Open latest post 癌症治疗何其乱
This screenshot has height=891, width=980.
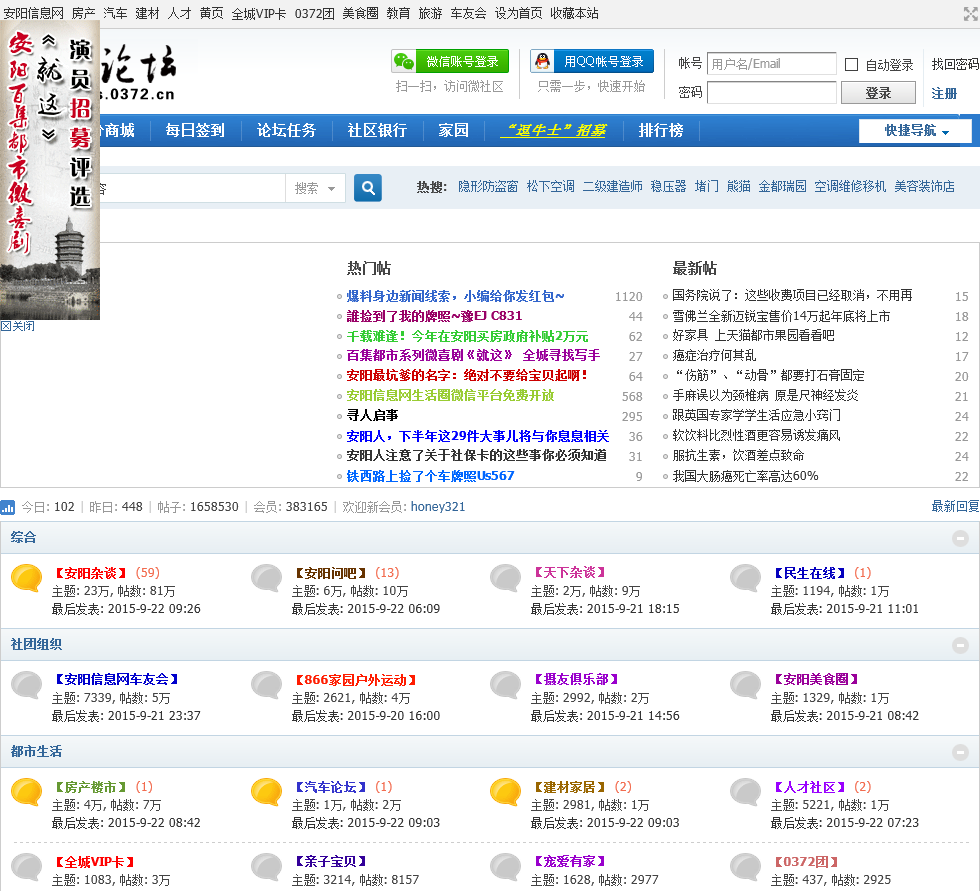[x=714, y=356]
